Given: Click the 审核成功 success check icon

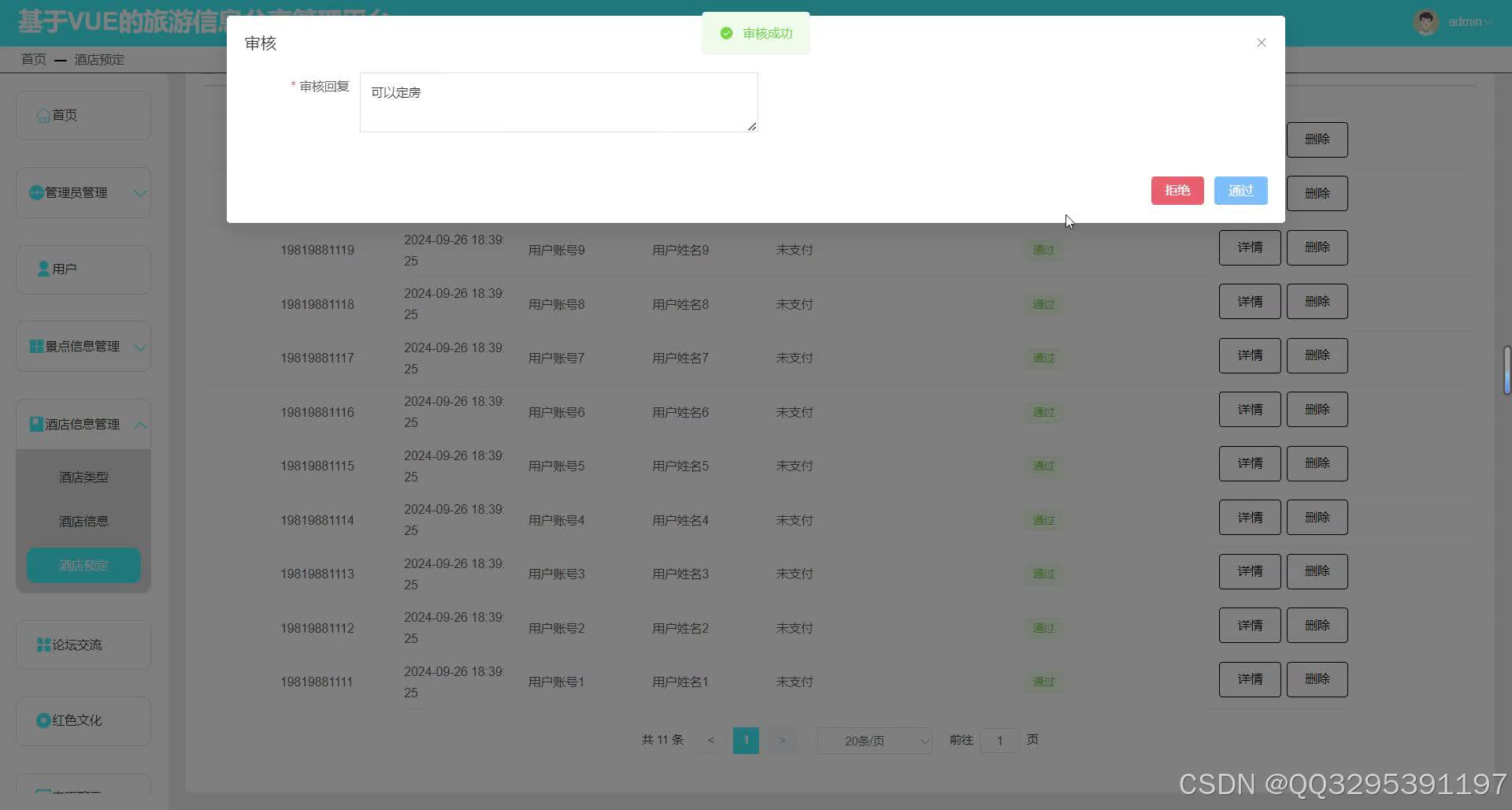Looking at the screenshot, I should click(x=727, y=33).
